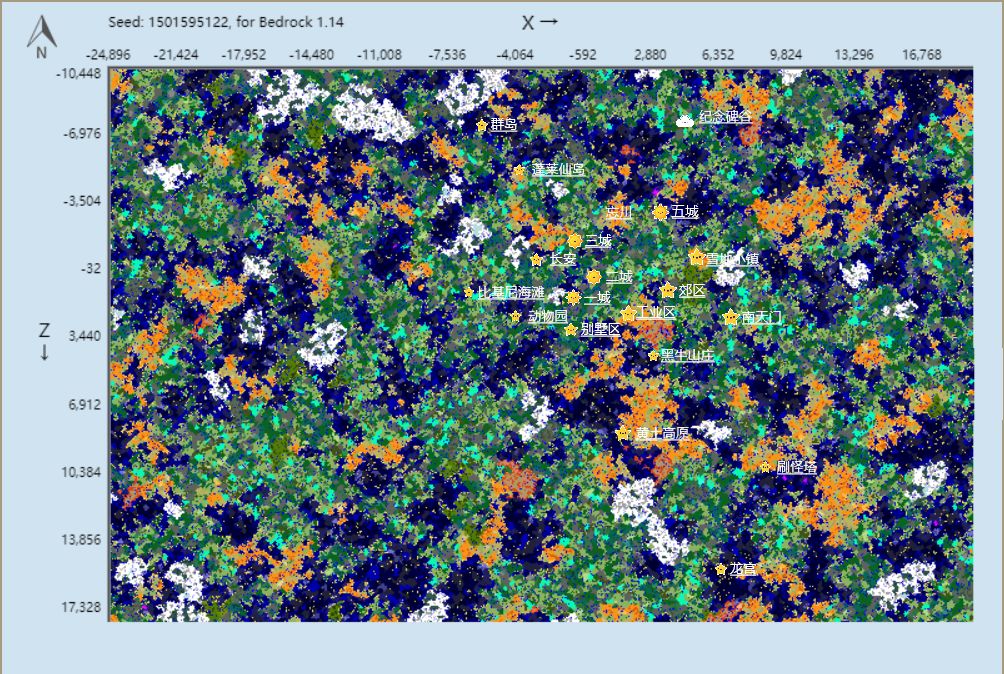The width and height of the screenshot is (1004, 674).
Task: Select the star marker at 雪地小镇
Action: [x=696, y=257]
